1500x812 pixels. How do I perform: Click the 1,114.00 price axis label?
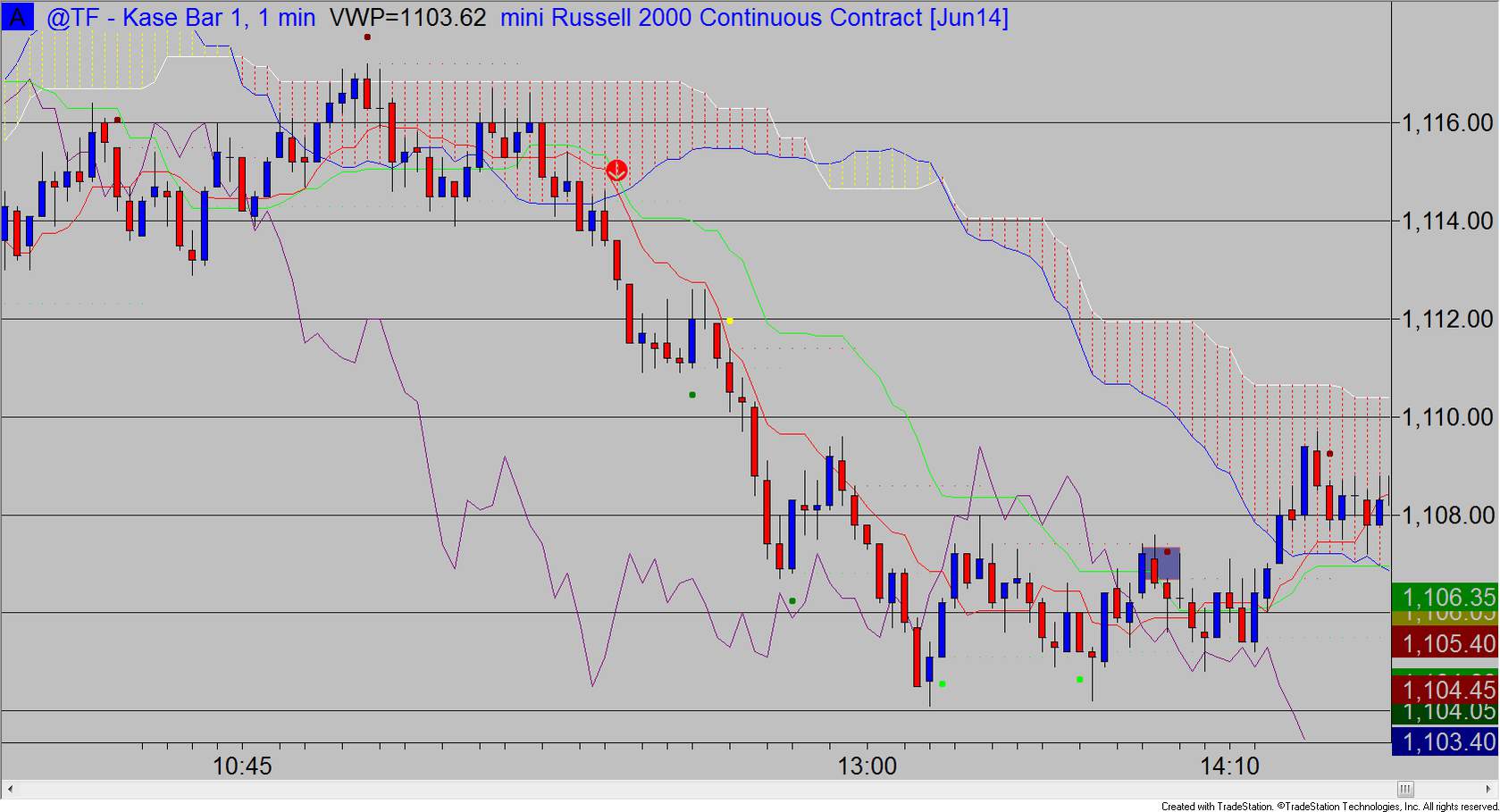(1447, 221)
